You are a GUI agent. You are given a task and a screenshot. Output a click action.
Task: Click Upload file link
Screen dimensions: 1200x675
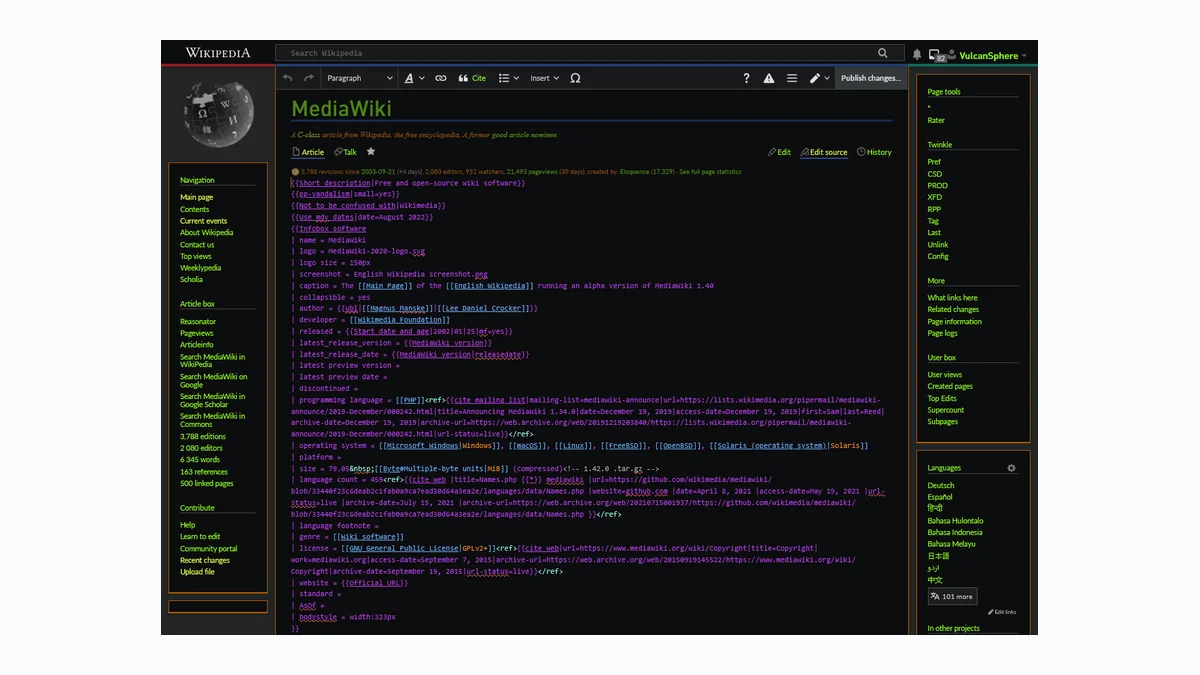197,572
